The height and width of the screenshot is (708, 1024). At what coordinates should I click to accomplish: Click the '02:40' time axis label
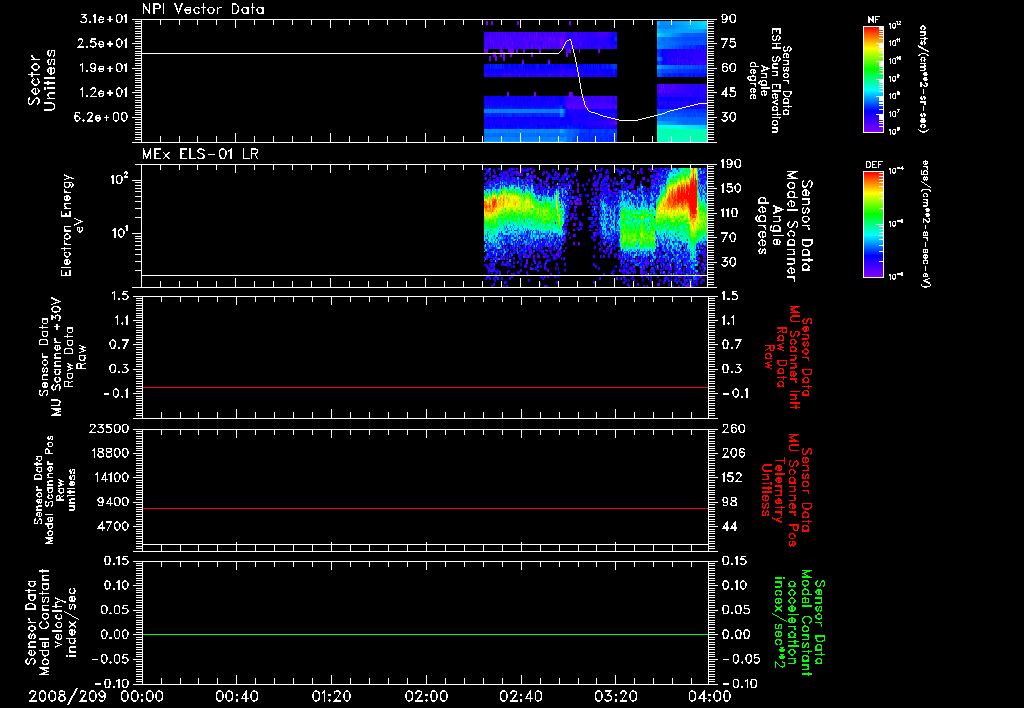coord(520,696)
